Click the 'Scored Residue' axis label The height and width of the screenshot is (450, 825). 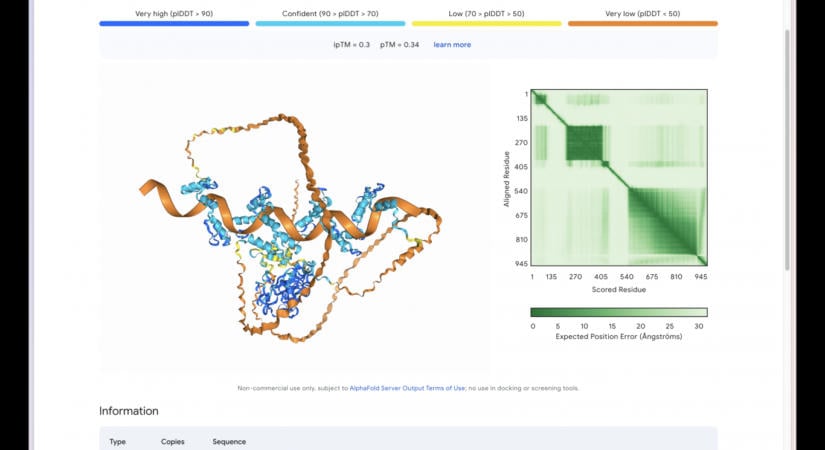click(x=619, y=289)
